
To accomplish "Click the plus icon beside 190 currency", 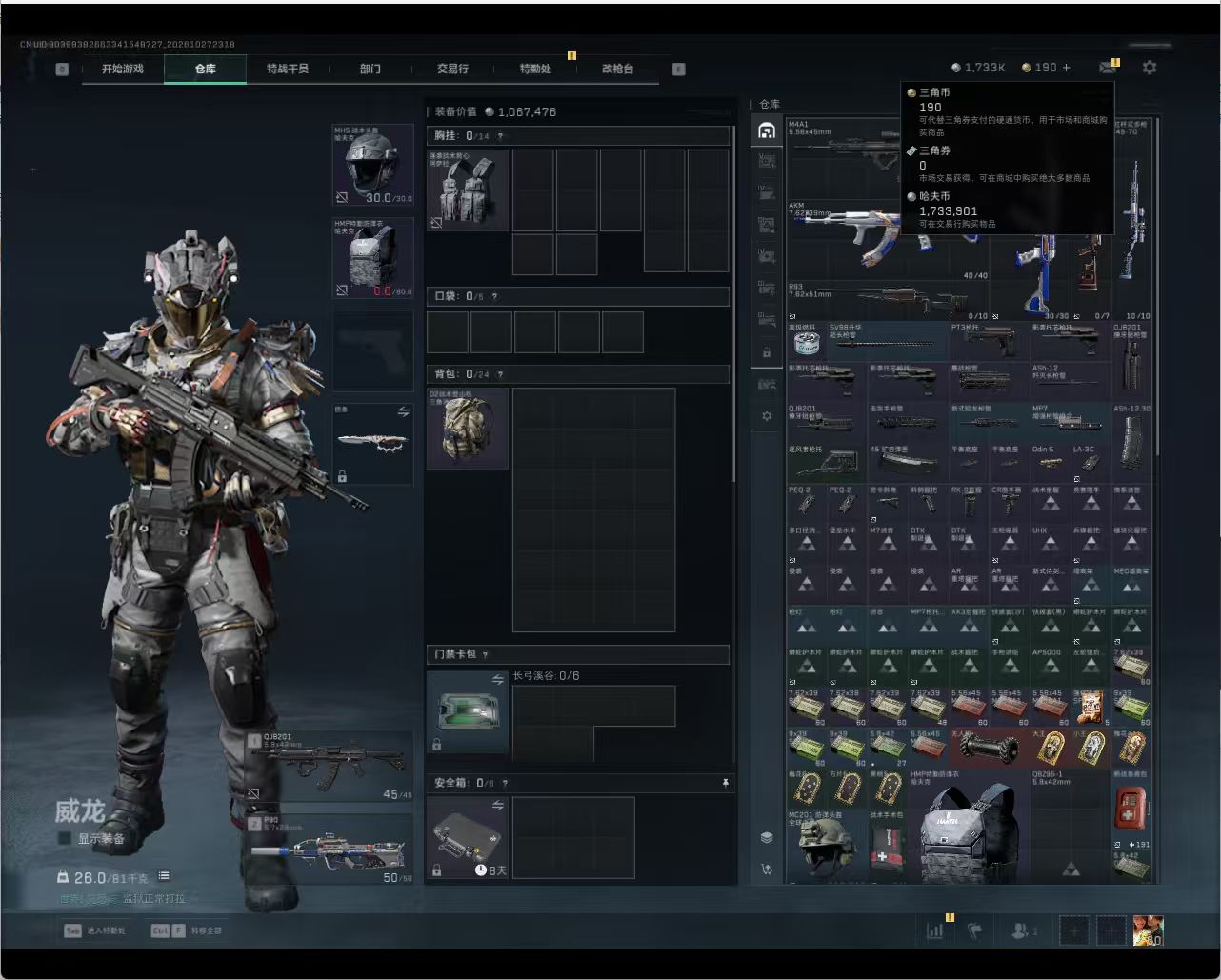I will coord(1067,68).
